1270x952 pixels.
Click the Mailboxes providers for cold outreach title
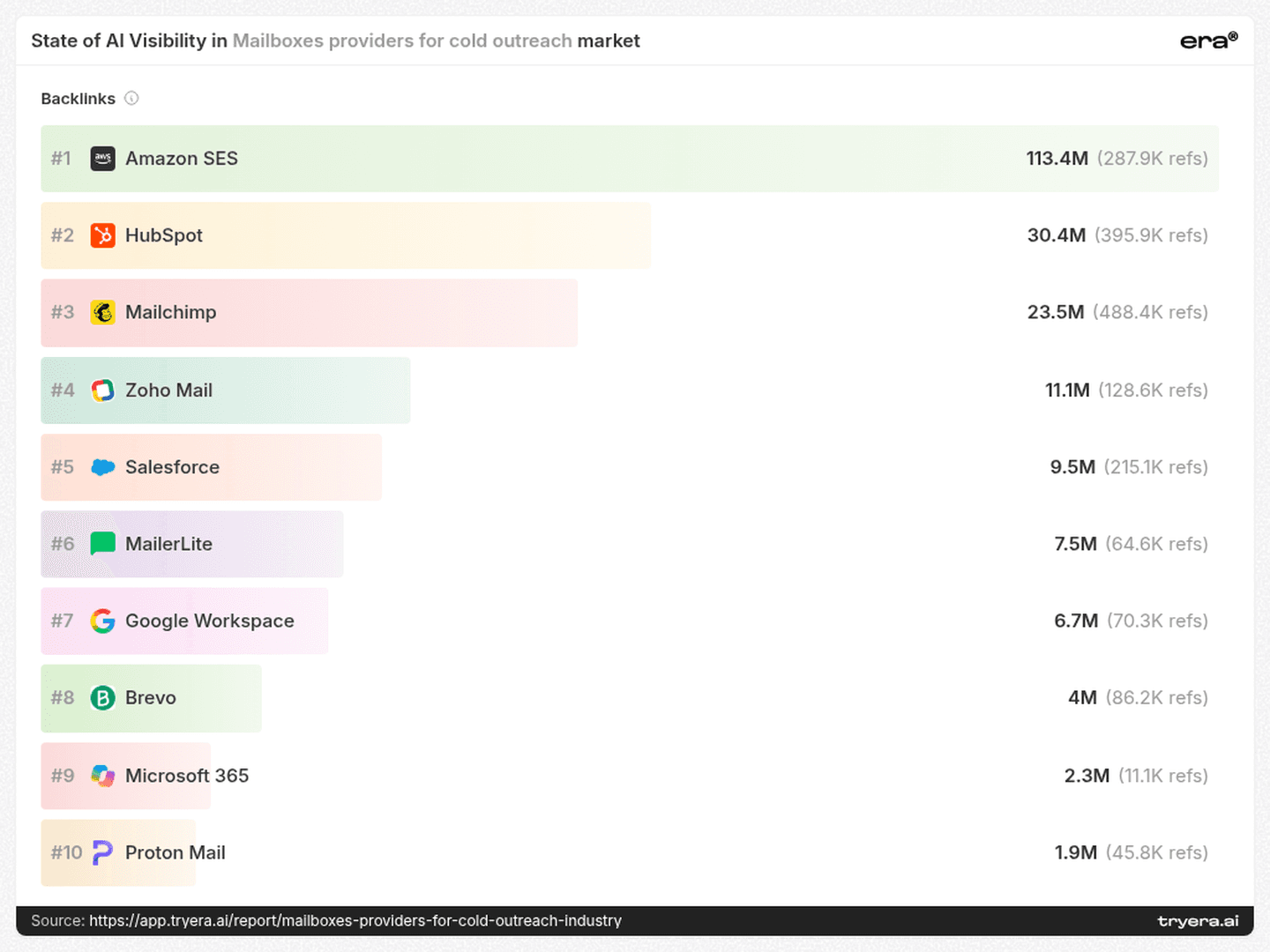pos(402,41)
